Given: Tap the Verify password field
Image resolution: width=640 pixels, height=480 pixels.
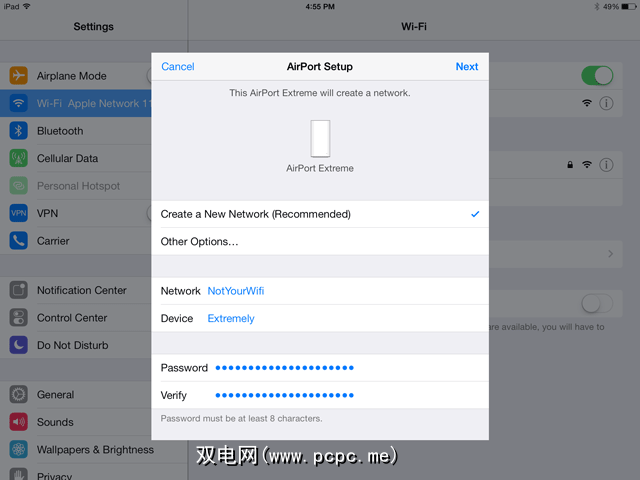Looking at the screenshot, I should [x=320, y=395].
